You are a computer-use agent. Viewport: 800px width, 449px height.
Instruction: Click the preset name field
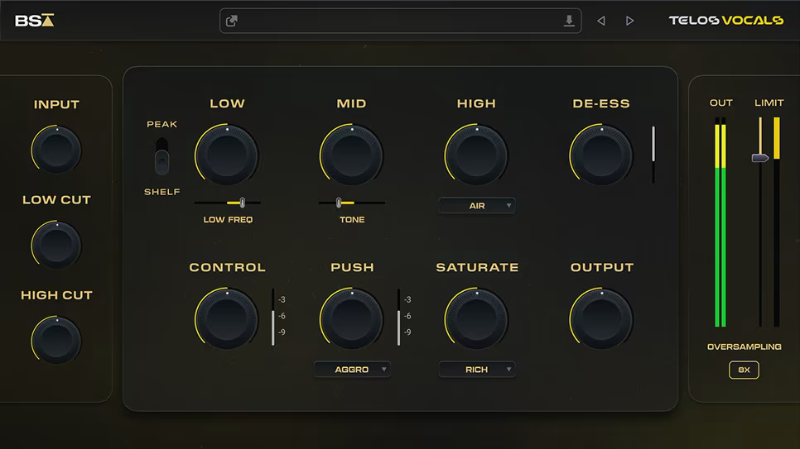pos(400,21)
